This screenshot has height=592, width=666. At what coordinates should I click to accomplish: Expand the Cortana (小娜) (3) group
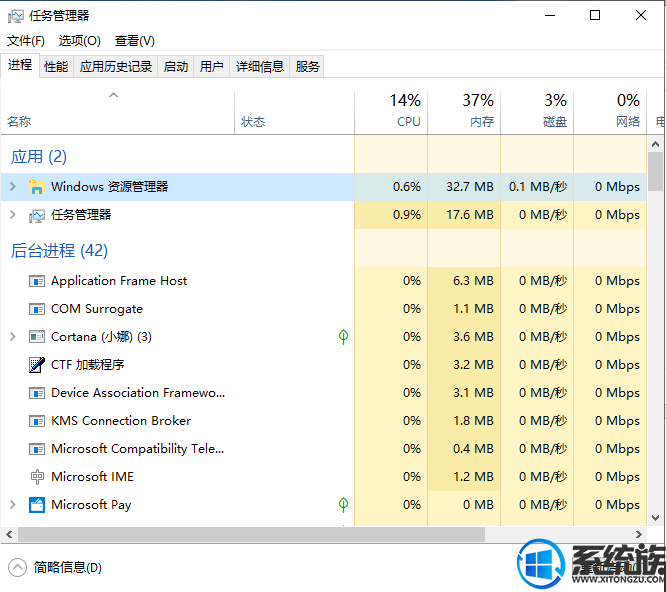[13, 337]
